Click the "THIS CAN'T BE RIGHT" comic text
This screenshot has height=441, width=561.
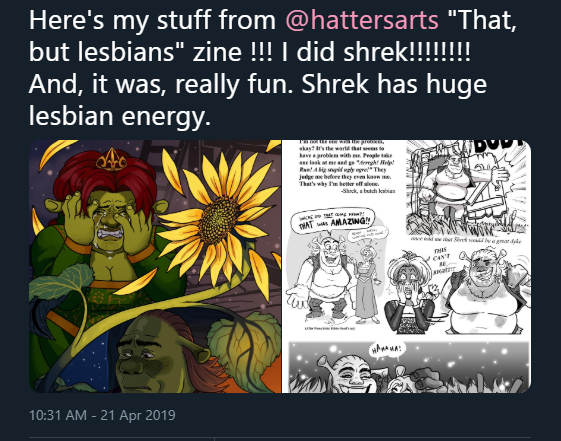(x=440, y=261)
